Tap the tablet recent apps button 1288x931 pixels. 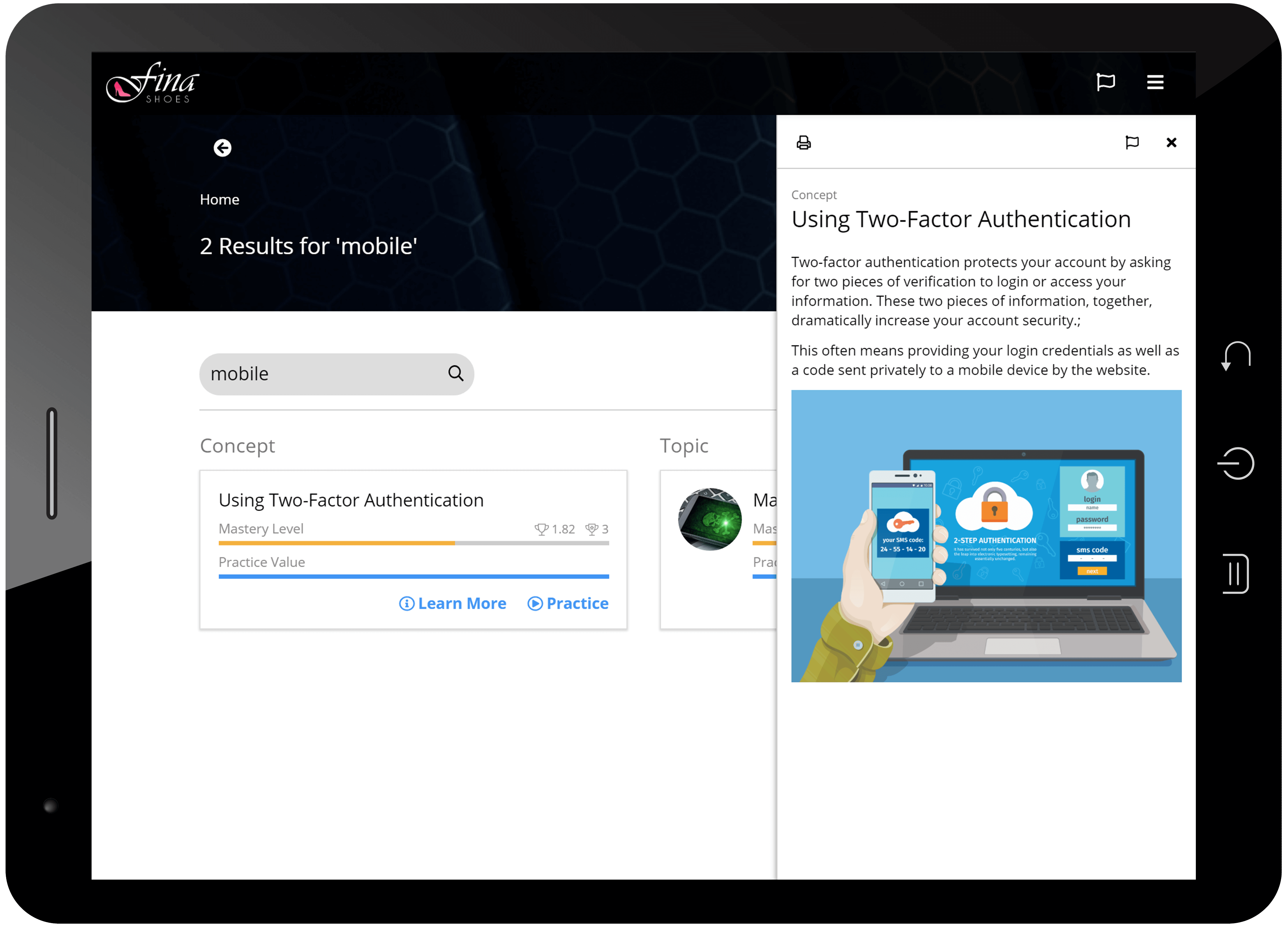point(1236,574)
